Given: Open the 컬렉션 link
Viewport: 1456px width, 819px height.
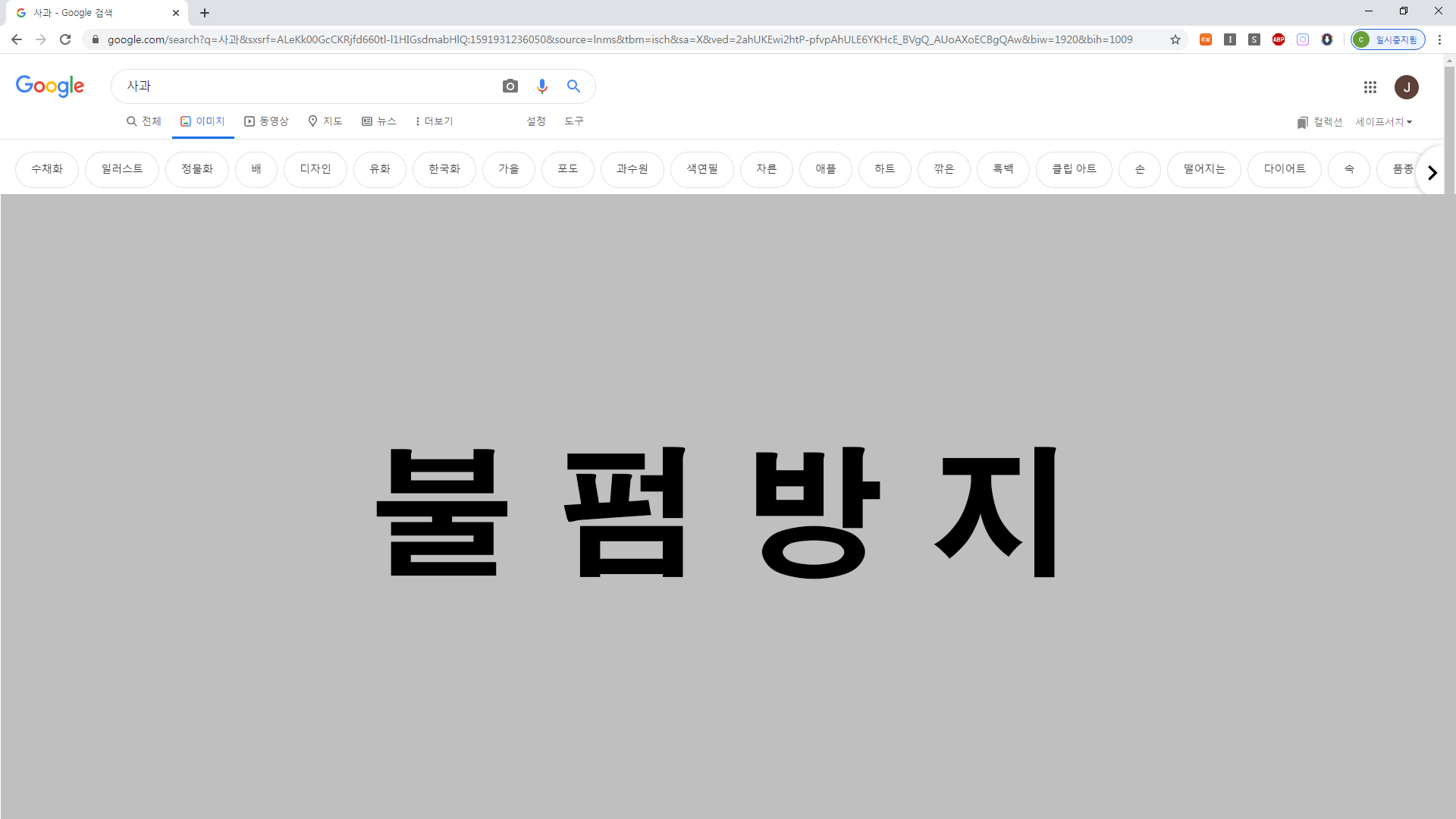Looking at the screenshot, I should click(1319, 122).
